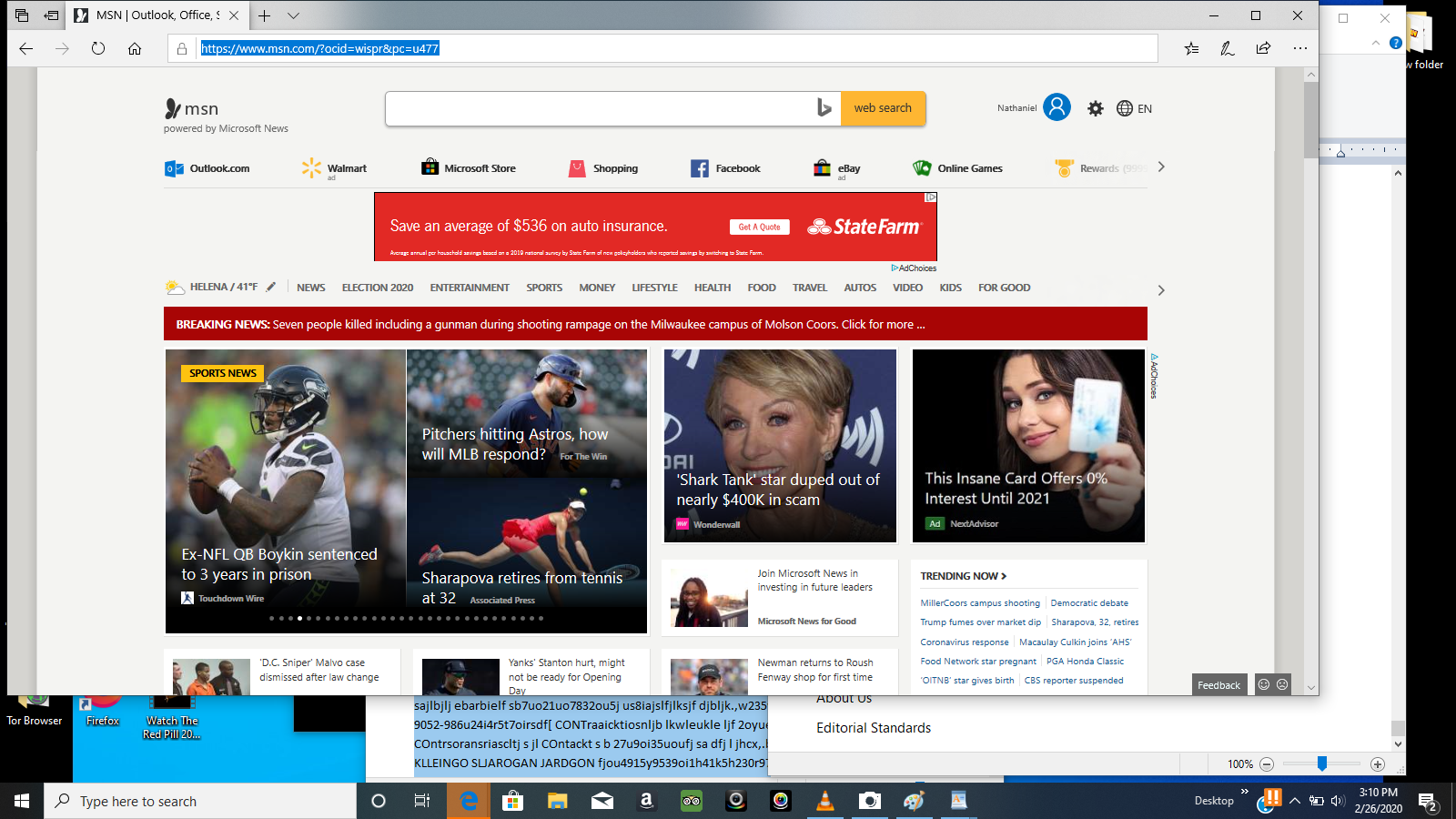Share this page from Edge toolbar
The width and height of the screenshot is (1456, 819).
coord(1263,49)
